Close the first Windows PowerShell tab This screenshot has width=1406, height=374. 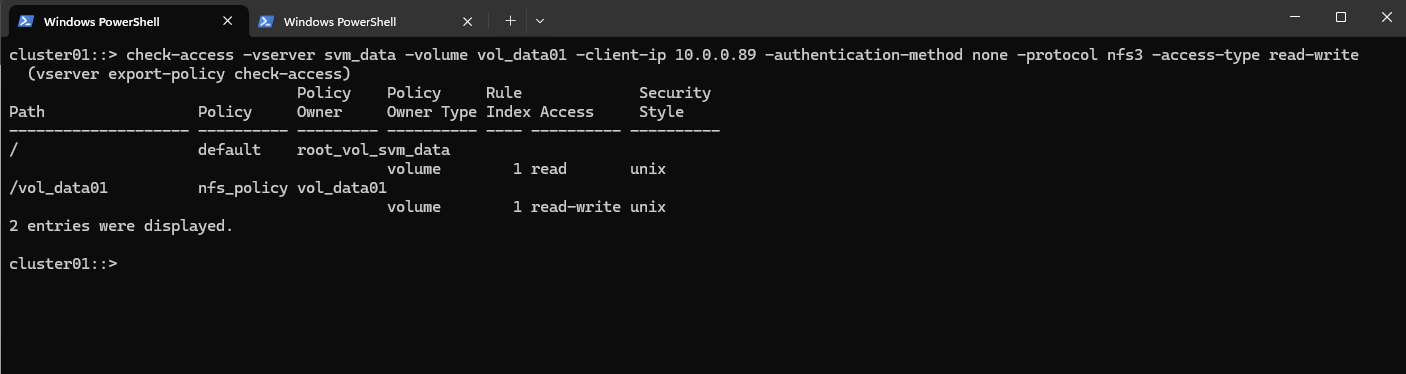228,21
